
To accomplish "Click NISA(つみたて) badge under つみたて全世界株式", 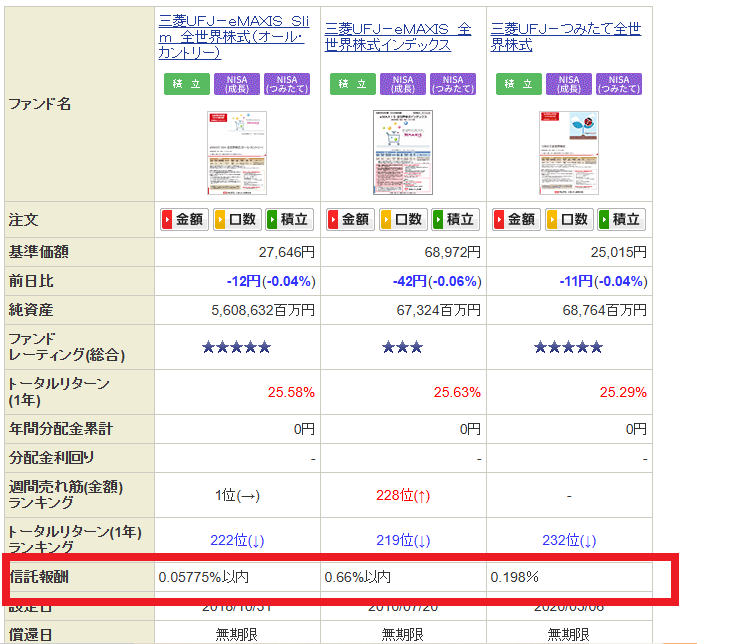I will click(619, 84).
